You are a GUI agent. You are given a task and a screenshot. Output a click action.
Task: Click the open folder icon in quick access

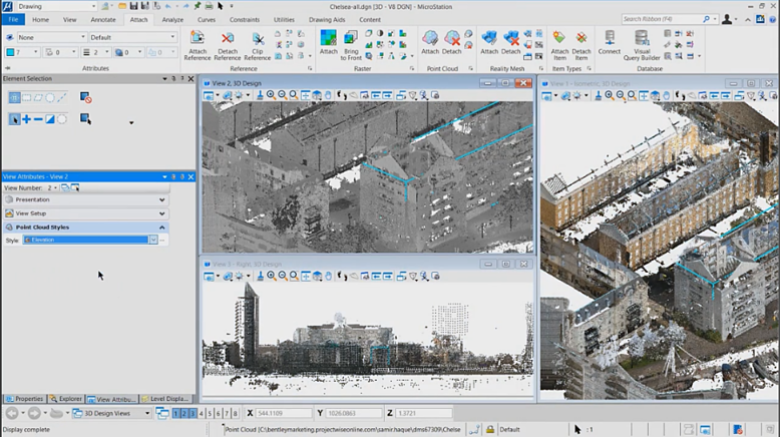[x=122, y=6]
